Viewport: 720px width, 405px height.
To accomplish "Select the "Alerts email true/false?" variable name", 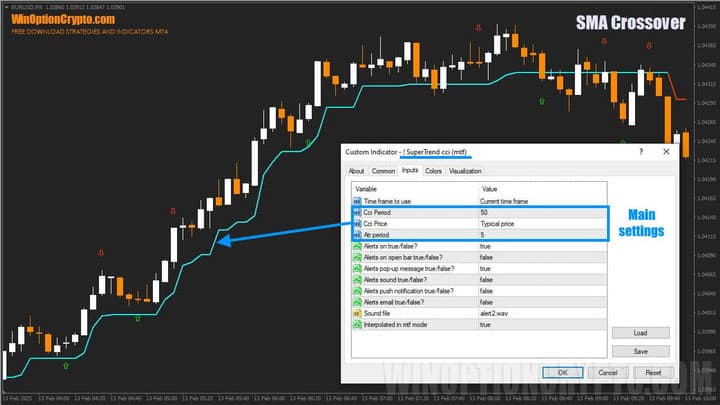I will [394, 302].
